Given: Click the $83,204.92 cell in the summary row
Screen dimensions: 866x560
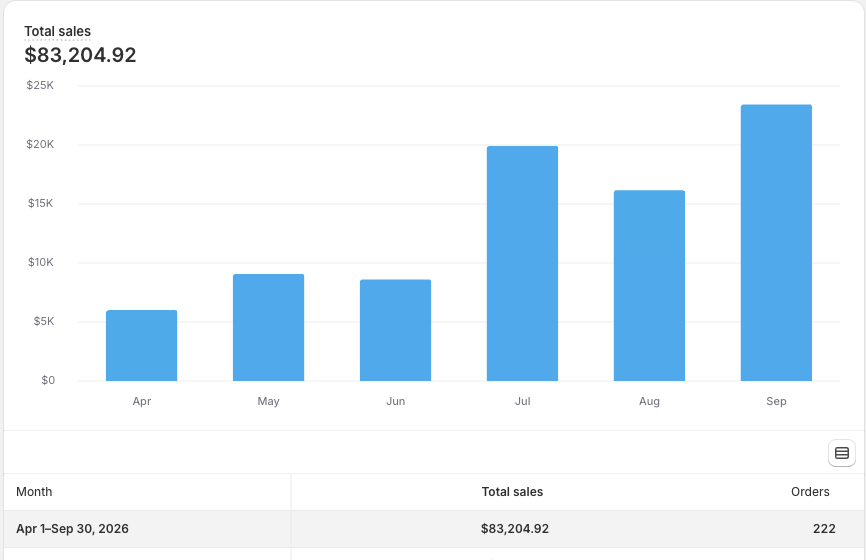Looking at the screenshot, I should point(515,529).
